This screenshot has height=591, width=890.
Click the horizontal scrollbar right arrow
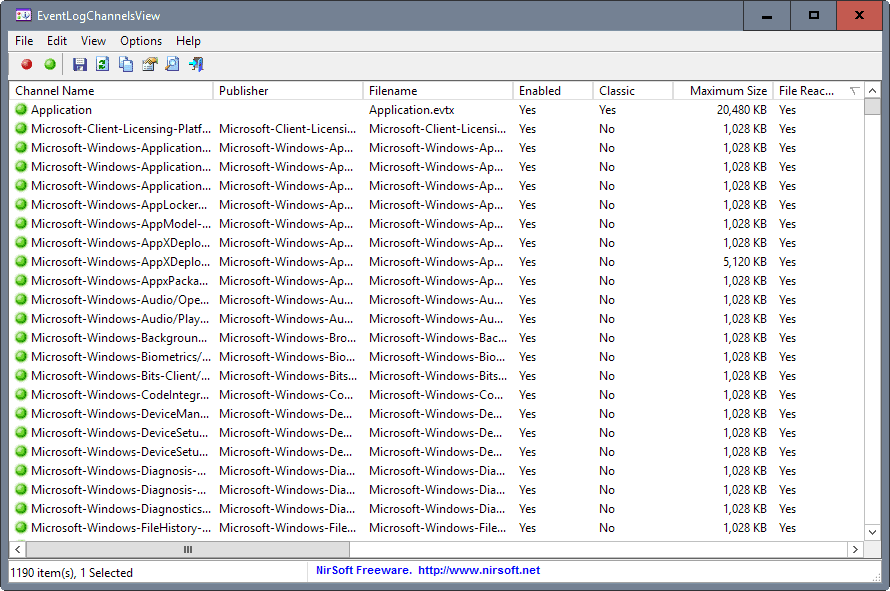pos(855,549)
